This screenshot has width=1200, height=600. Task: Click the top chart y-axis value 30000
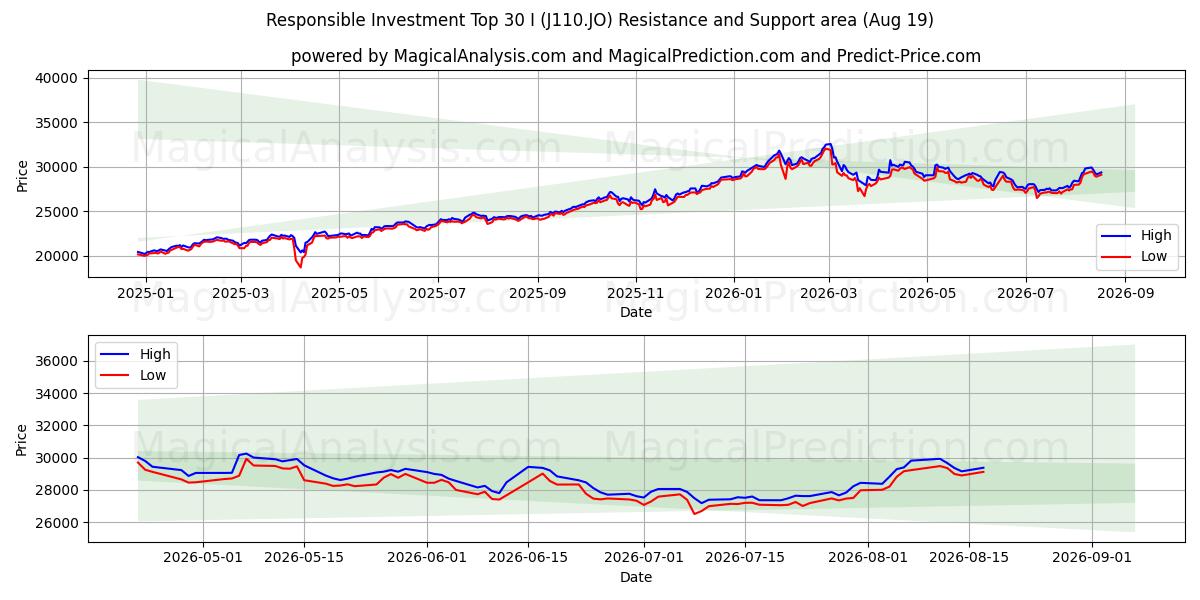[x=58, y=167]
